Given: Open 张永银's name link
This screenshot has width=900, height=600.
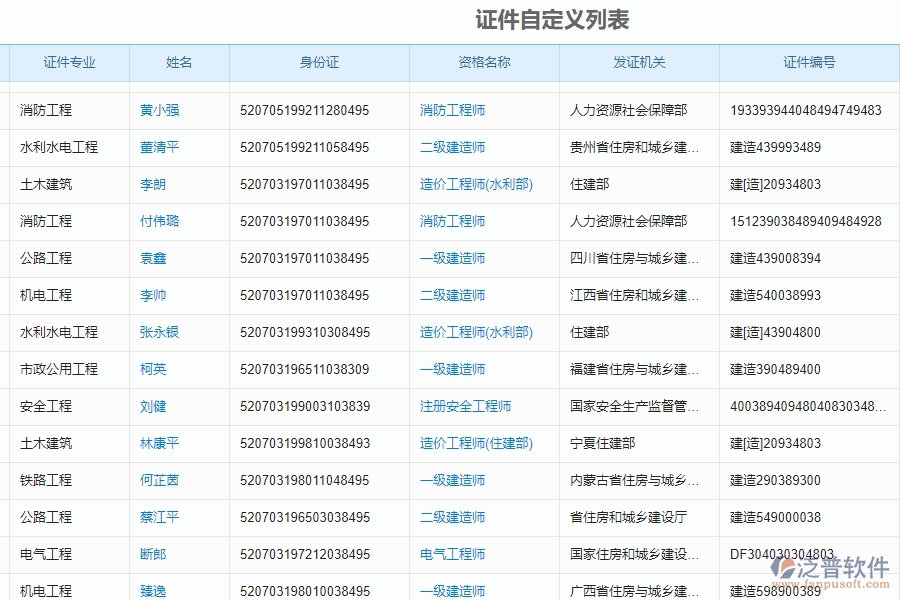Looking at the screenshot, I should [x=159, y=332].
